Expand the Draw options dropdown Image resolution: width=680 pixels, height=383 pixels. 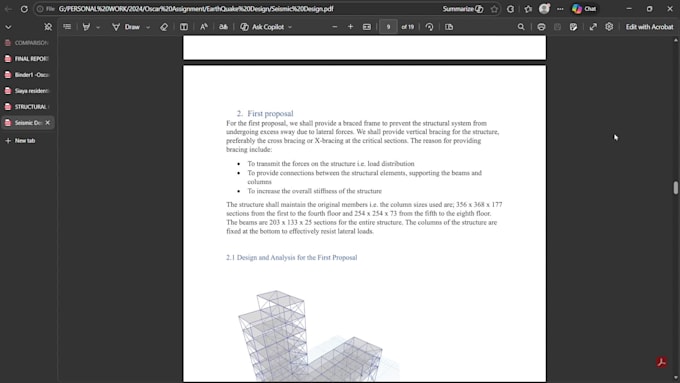(148, 27)
